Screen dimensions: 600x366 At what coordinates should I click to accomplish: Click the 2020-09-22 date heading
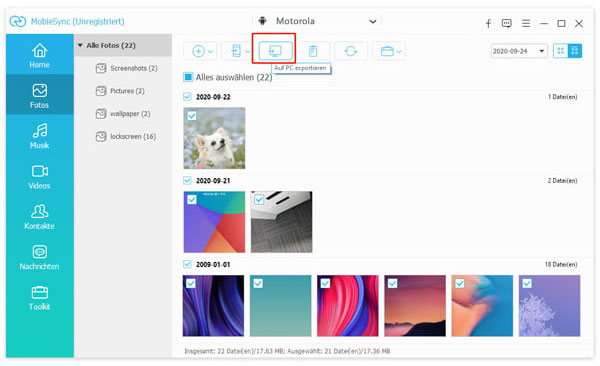[x=213, y=97]
